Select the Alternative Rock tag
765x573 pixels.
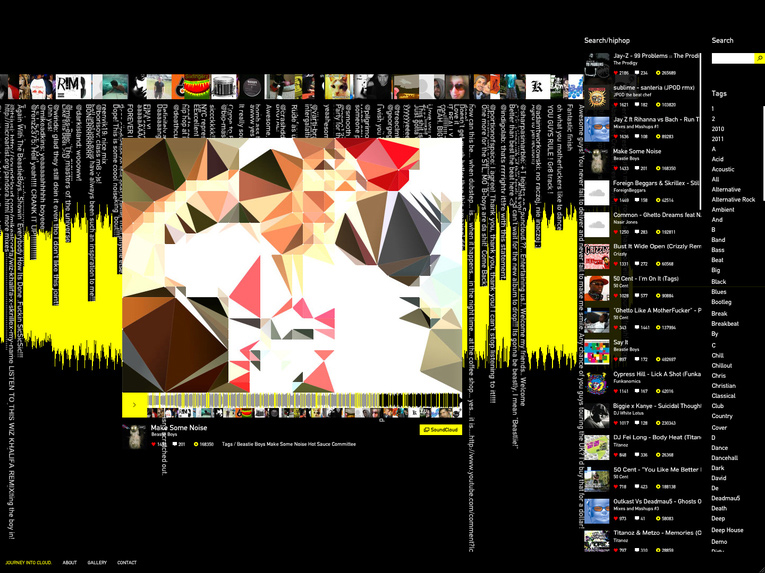[733, 200]
